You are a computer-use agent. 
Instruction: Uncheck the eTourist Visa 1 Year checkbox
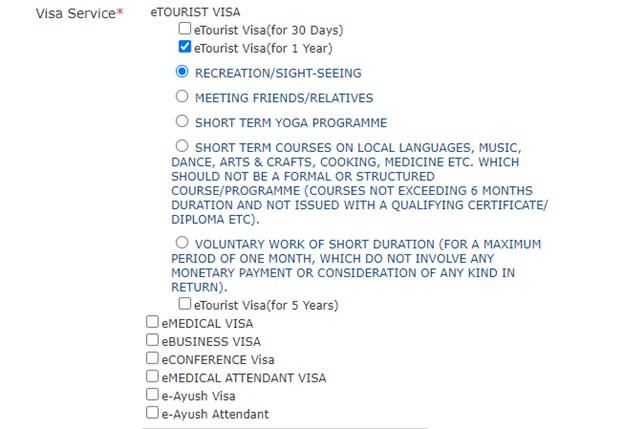[x=185, y=47]
